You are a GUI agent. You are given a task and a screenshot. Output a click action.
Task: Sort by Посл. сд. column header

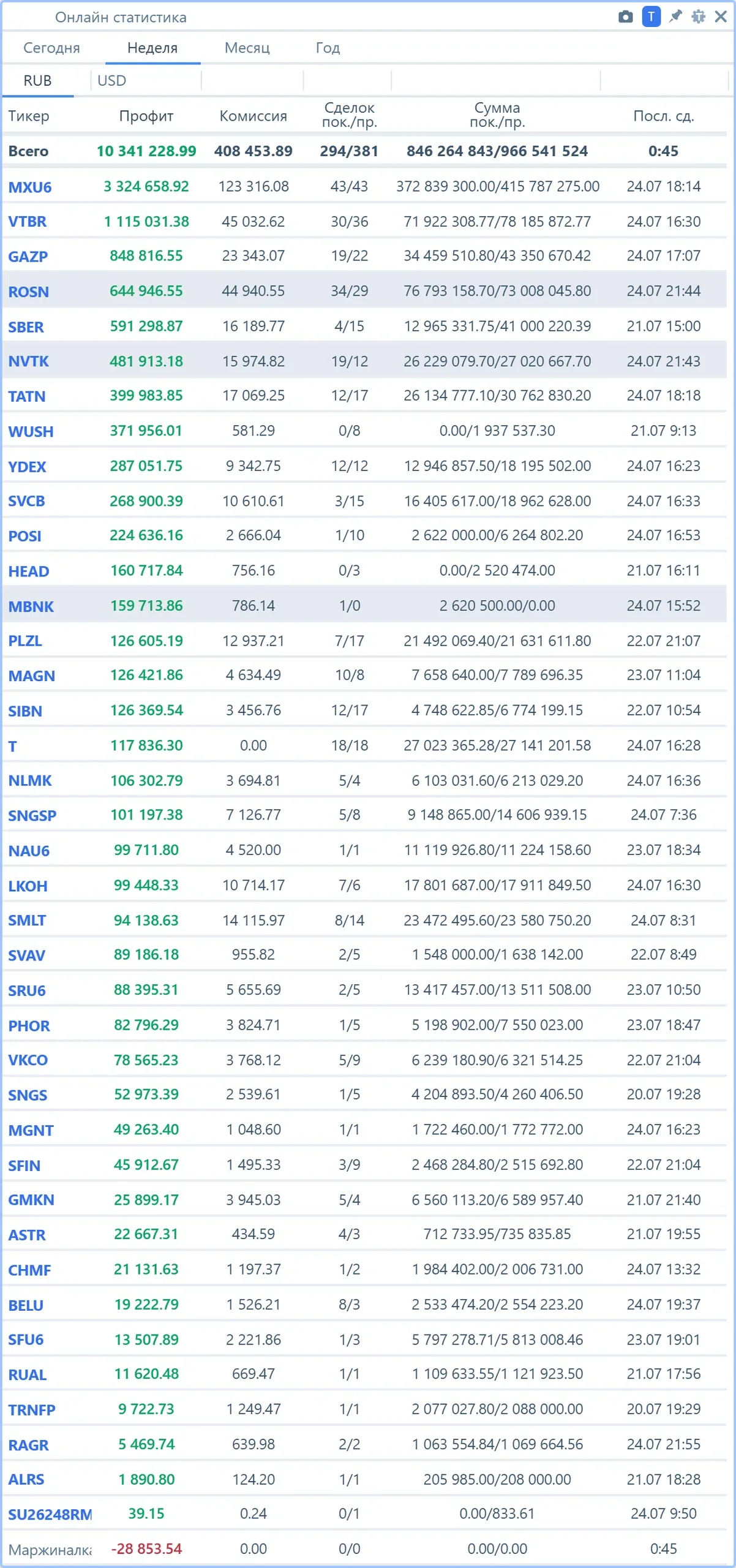click(x=663, y=116)
